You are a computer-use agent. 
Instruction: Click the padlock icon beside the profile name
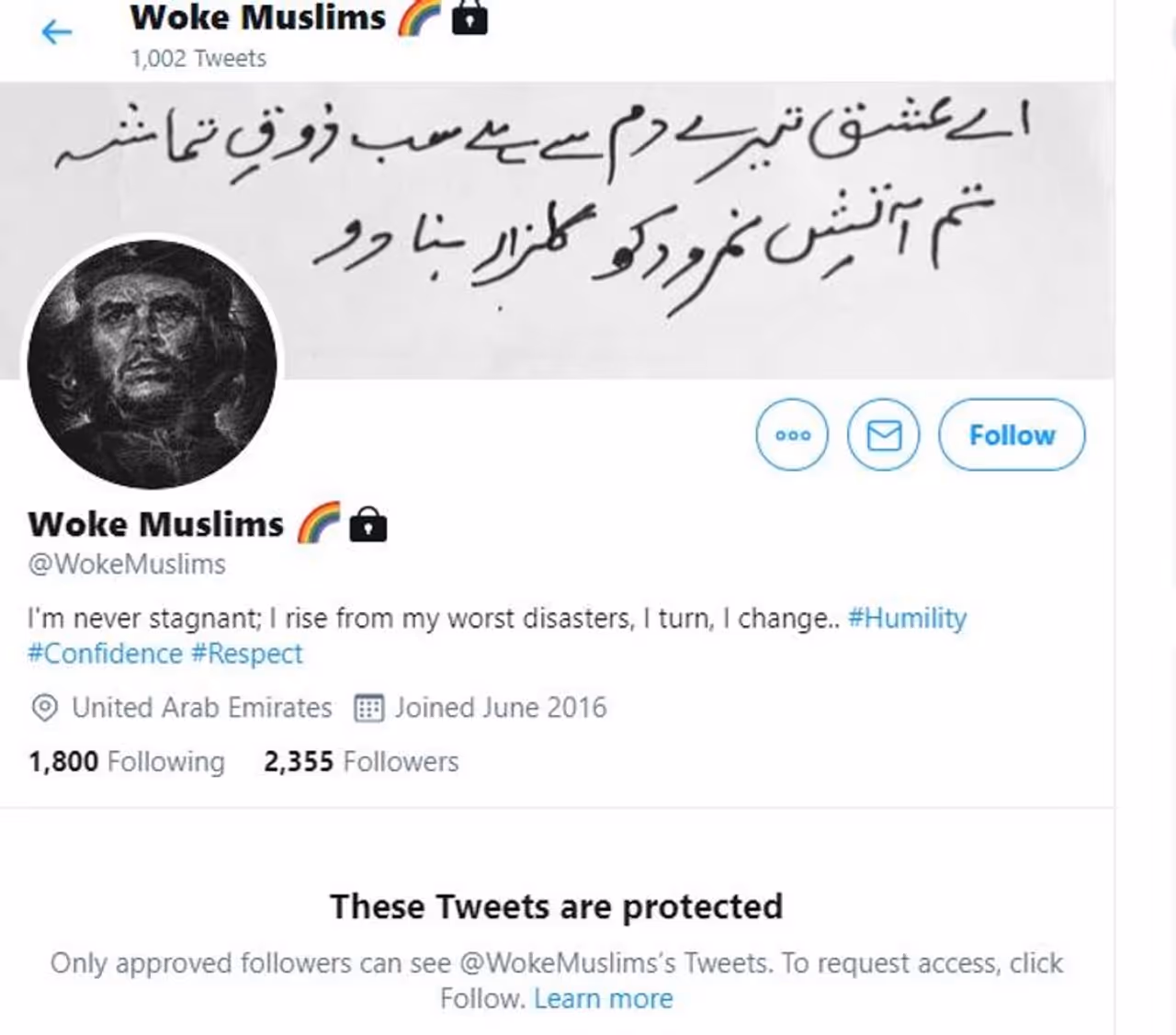[368, 524]
